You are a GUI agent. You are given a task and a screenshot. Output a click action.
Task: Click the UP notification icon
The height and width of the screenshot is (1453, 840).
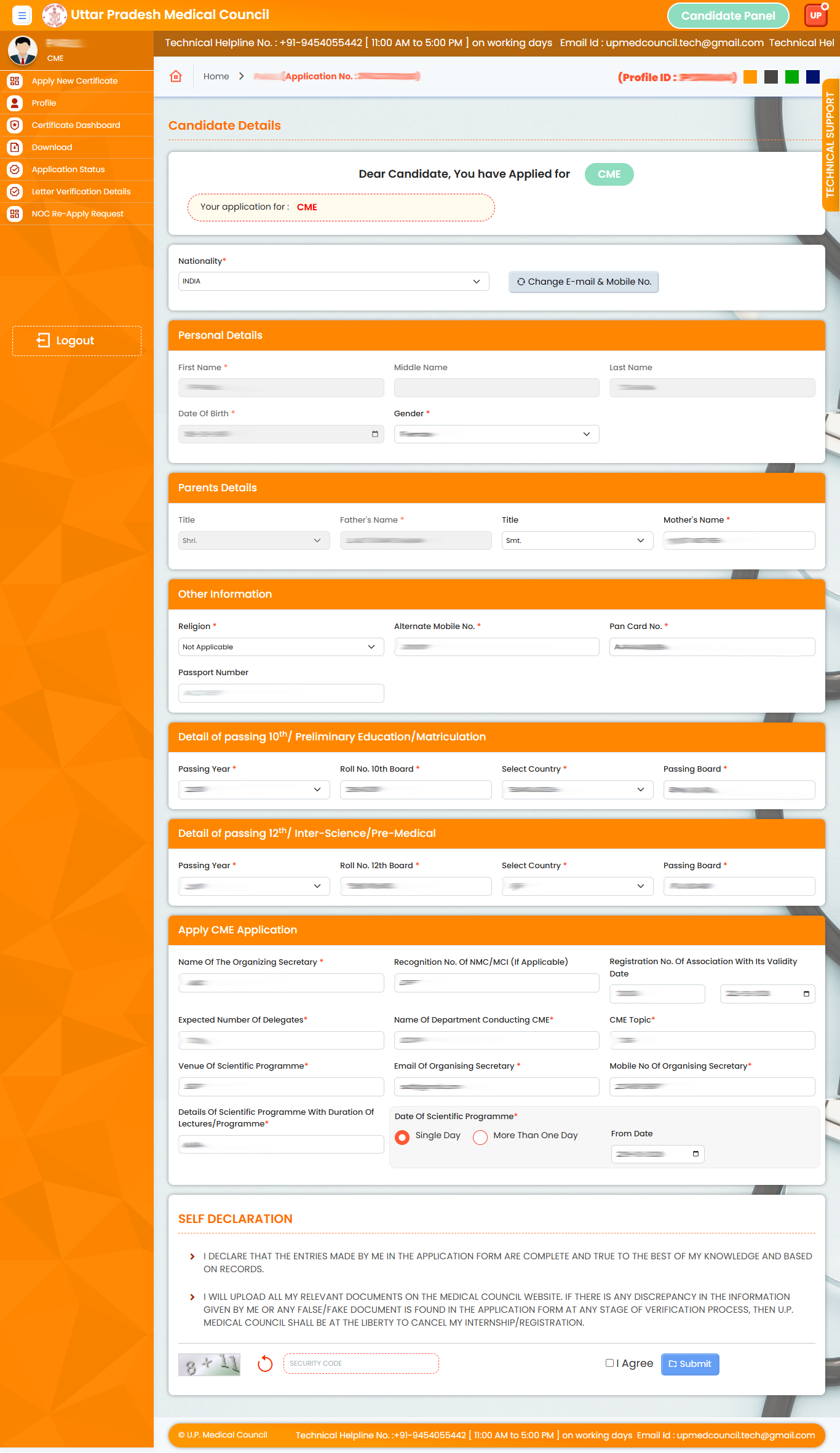pos(816,15)
